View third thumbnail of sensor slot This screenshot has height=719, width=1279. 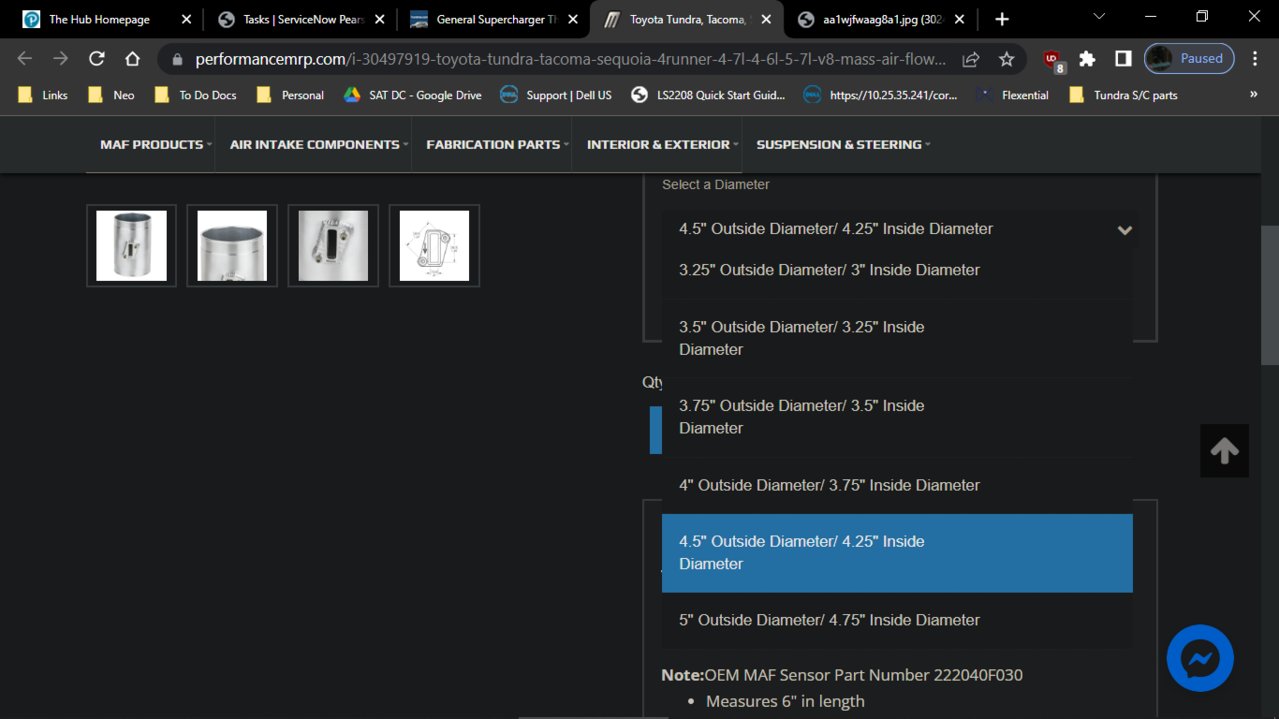click(x=333, y=246)
